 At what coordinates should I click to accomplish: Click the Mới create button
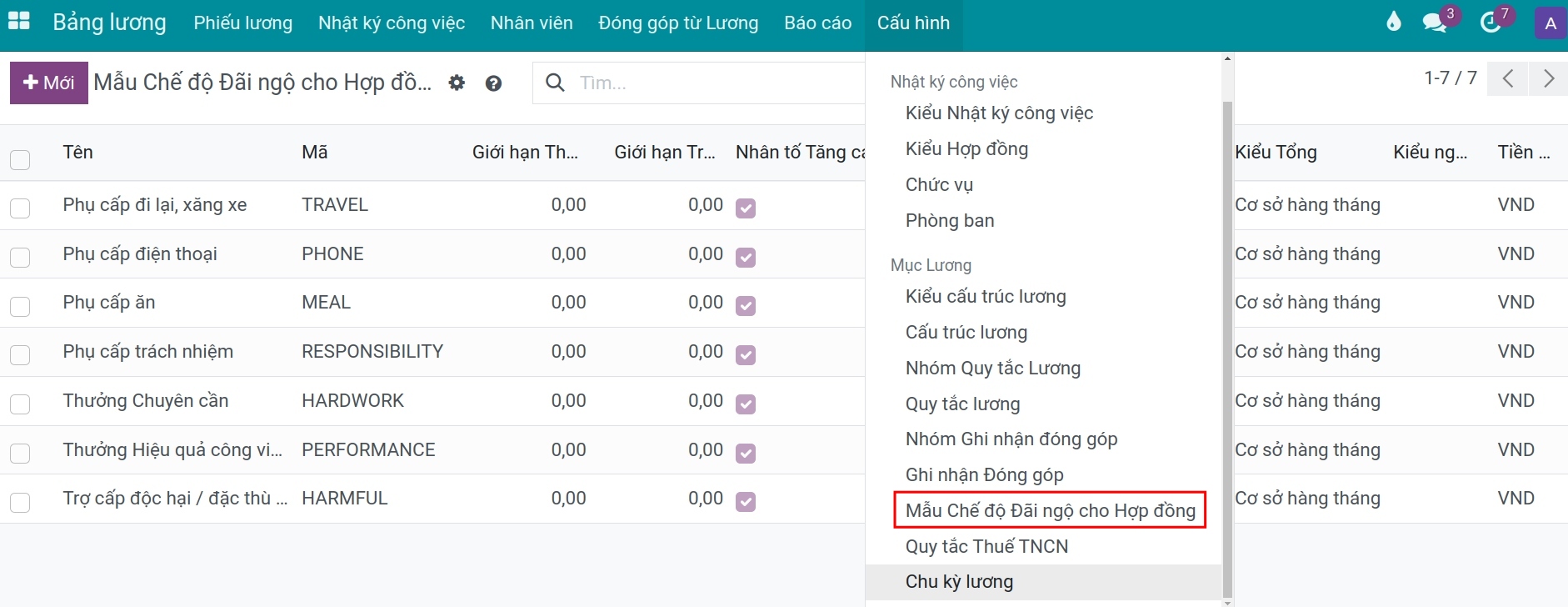[x=49, y=83]
